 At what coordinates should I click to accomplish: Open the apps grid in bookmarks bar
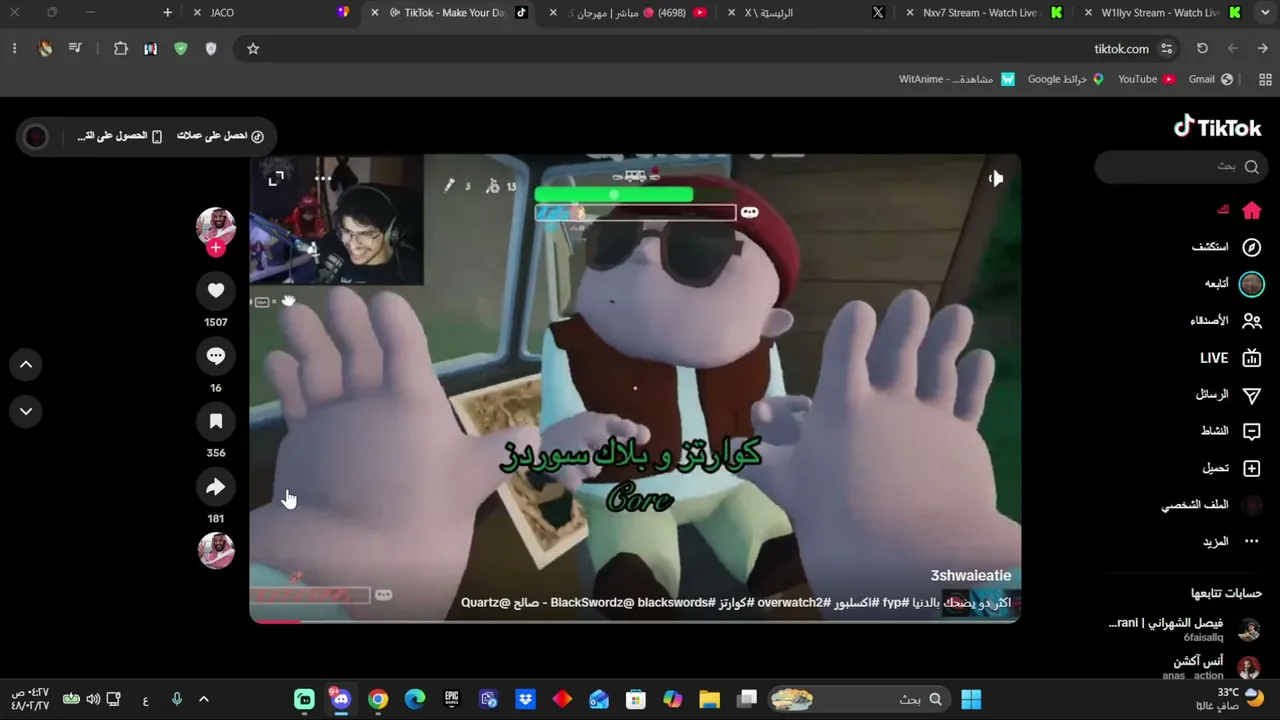[1265, 79]
